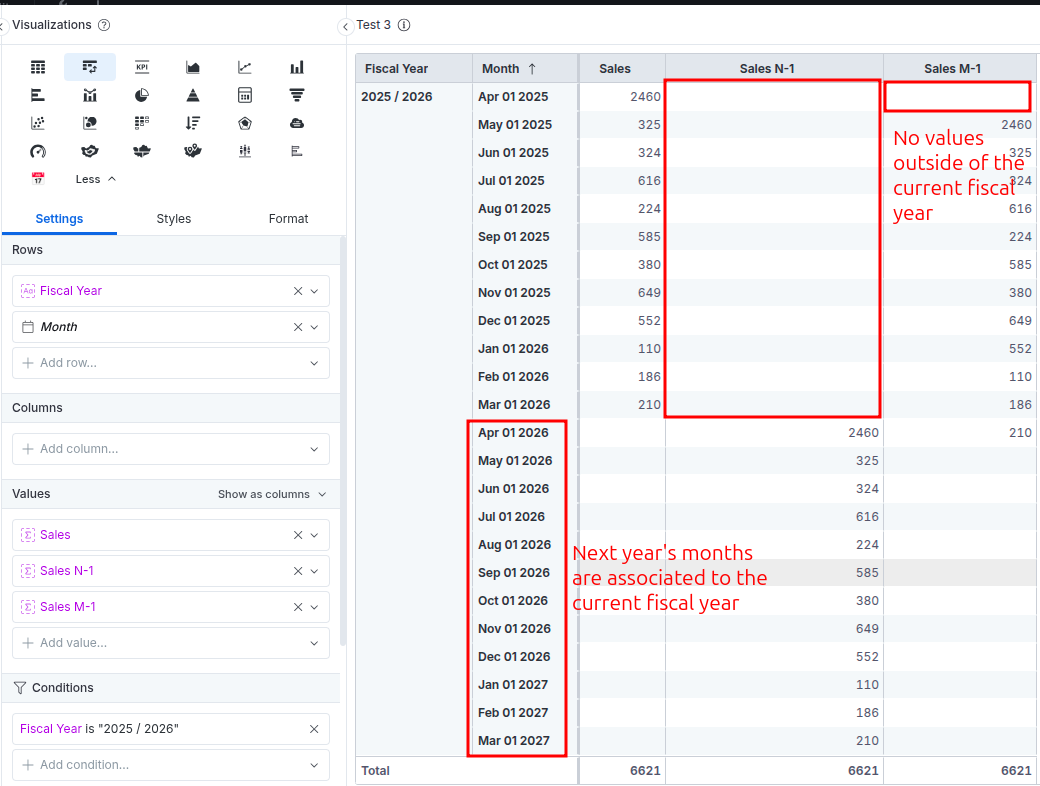Click the Test 3 info icon
The image size is (1040, 786).
404,25
